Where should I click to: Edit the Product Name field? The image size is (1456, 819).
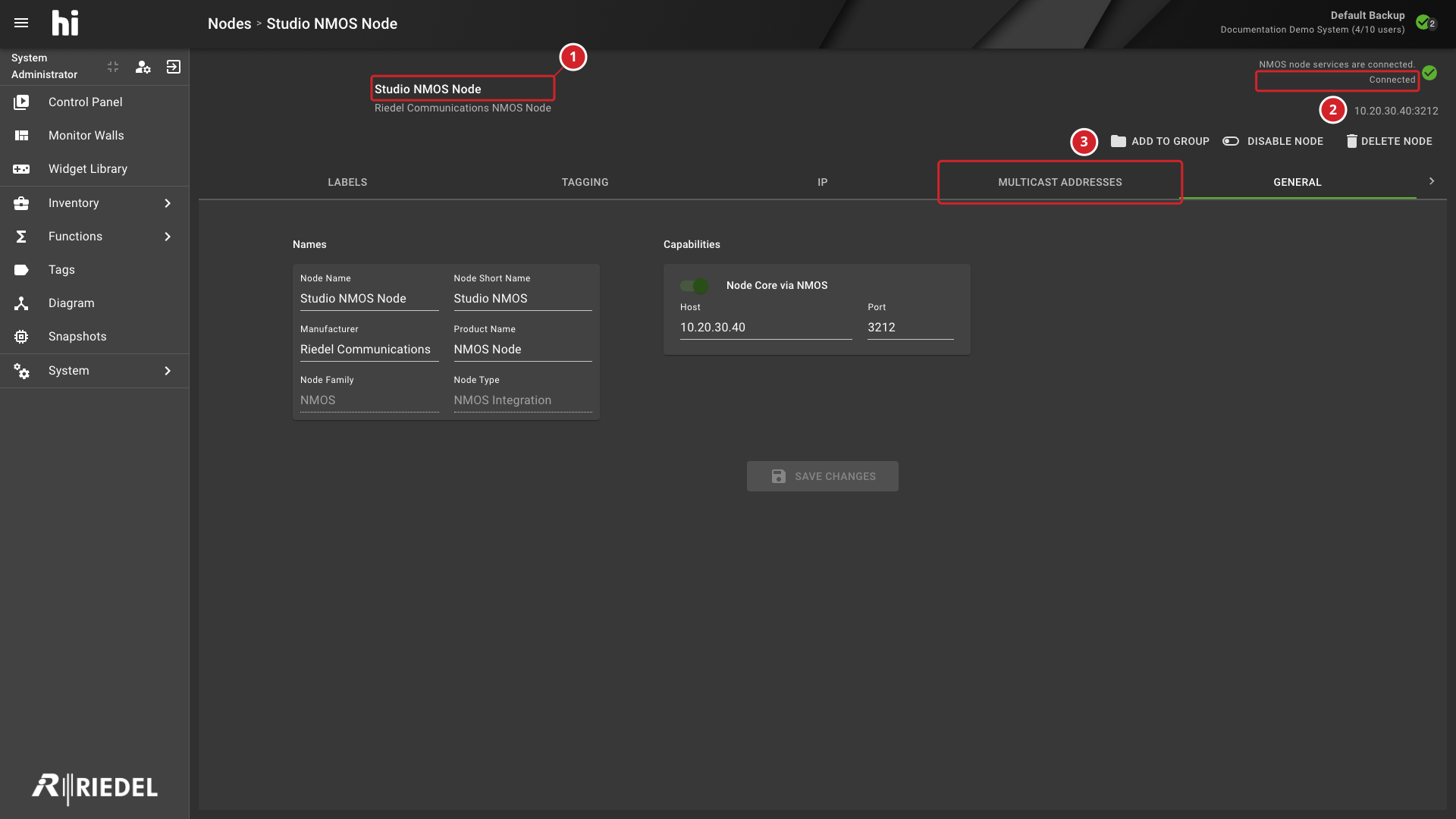click(522, 349)
